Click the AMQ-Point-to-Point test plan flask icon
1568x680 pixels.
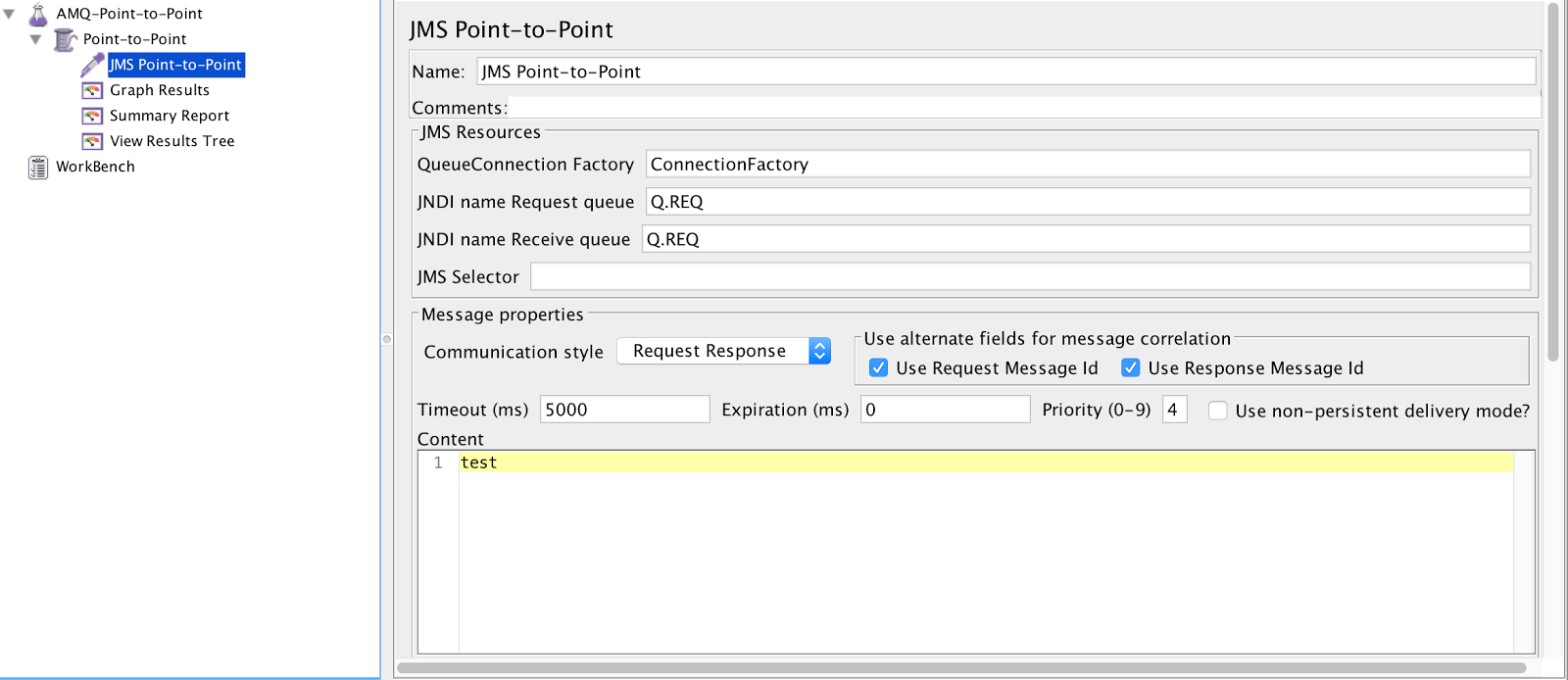point(38,15)
